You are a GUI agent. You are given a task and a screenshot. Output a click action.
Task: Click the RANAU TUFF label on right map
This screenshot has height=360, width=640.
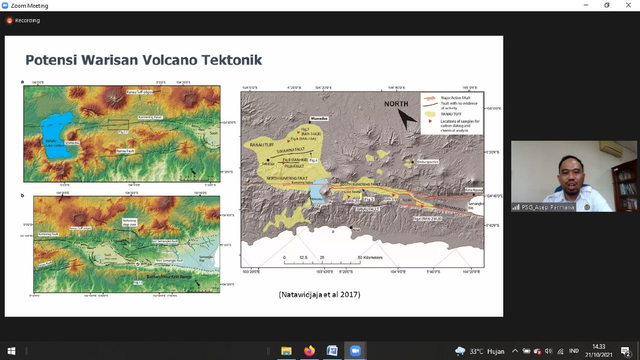coord(262,144)
